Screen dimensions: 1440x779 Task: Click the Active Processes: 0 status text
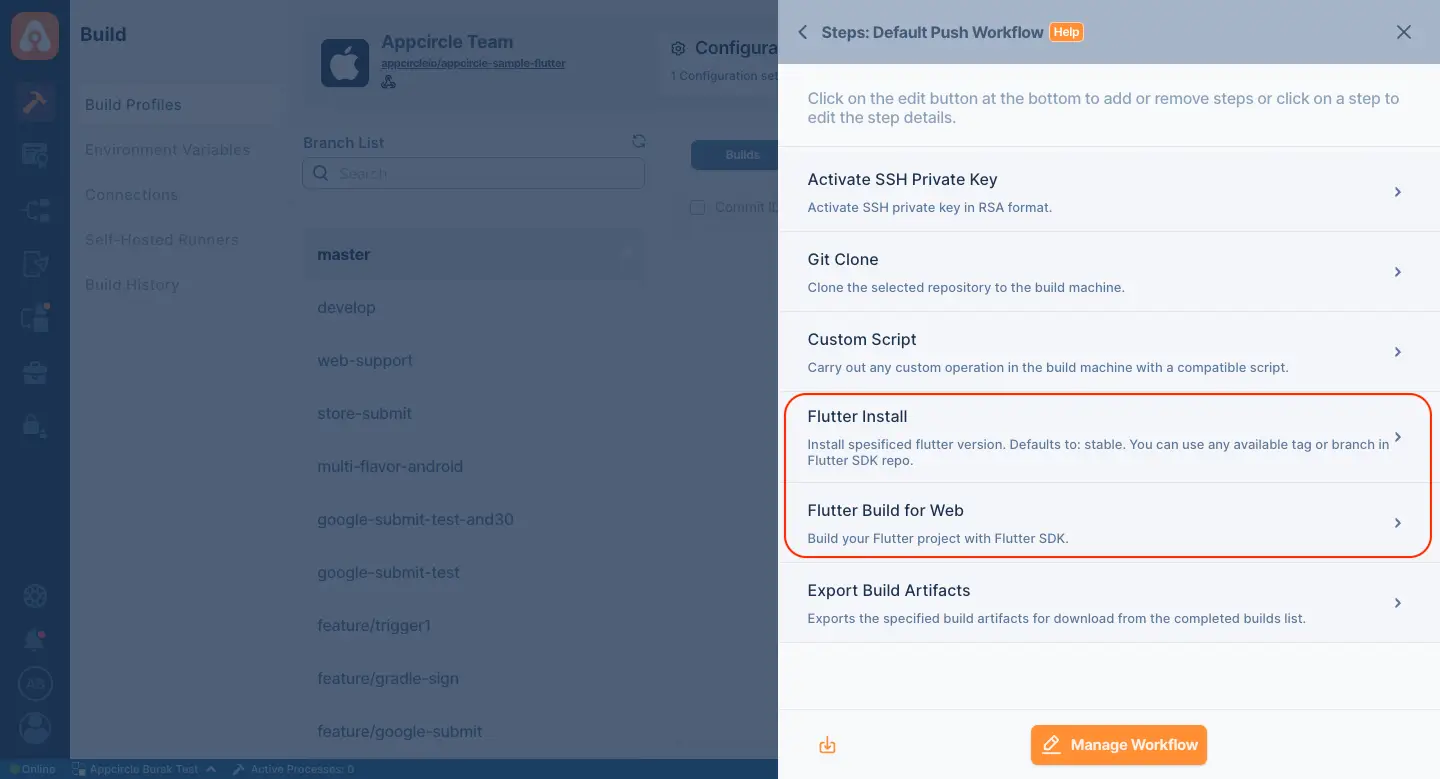(302, 769)
